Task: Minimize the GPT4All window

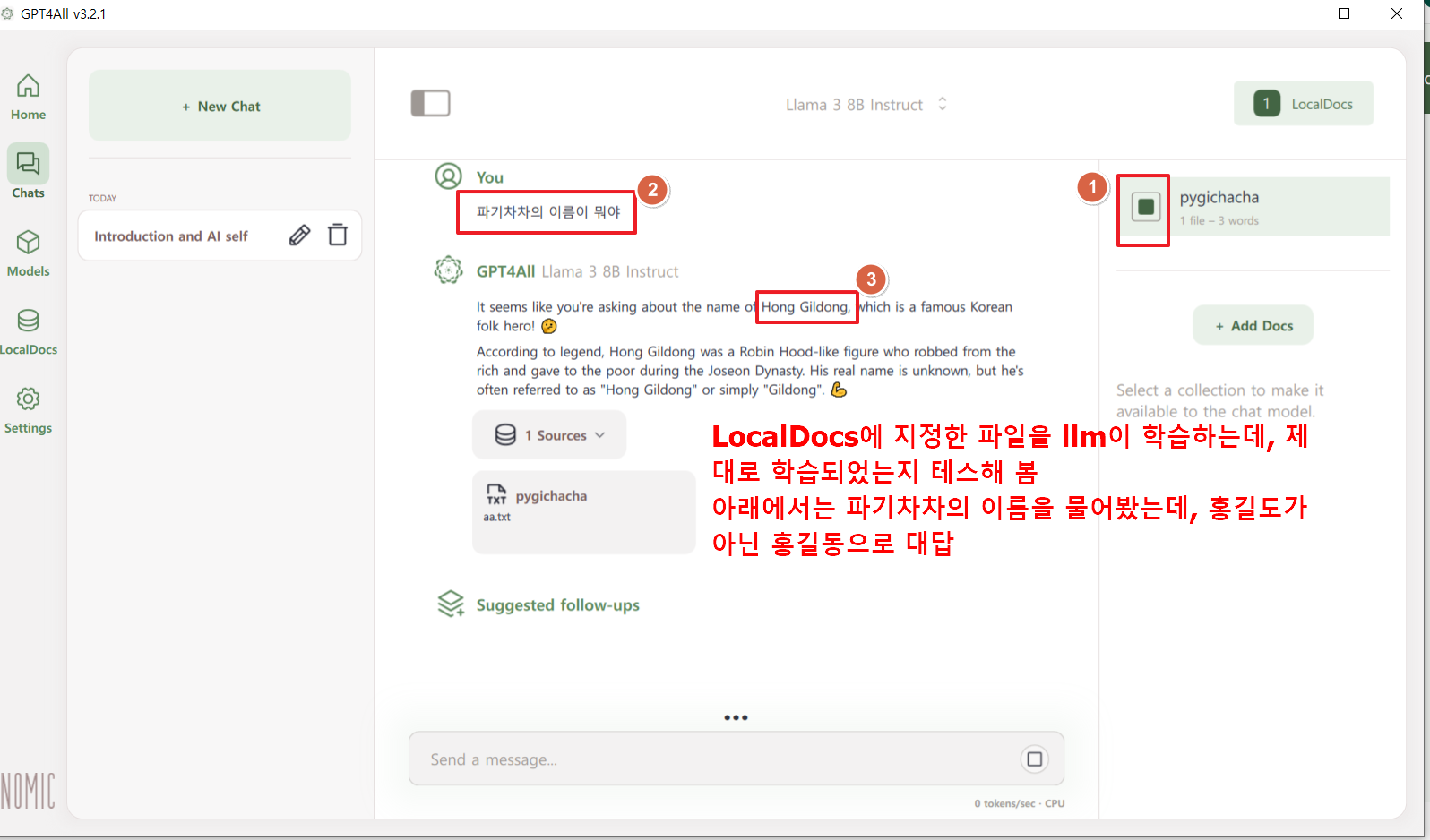Action: (1292, 13)
